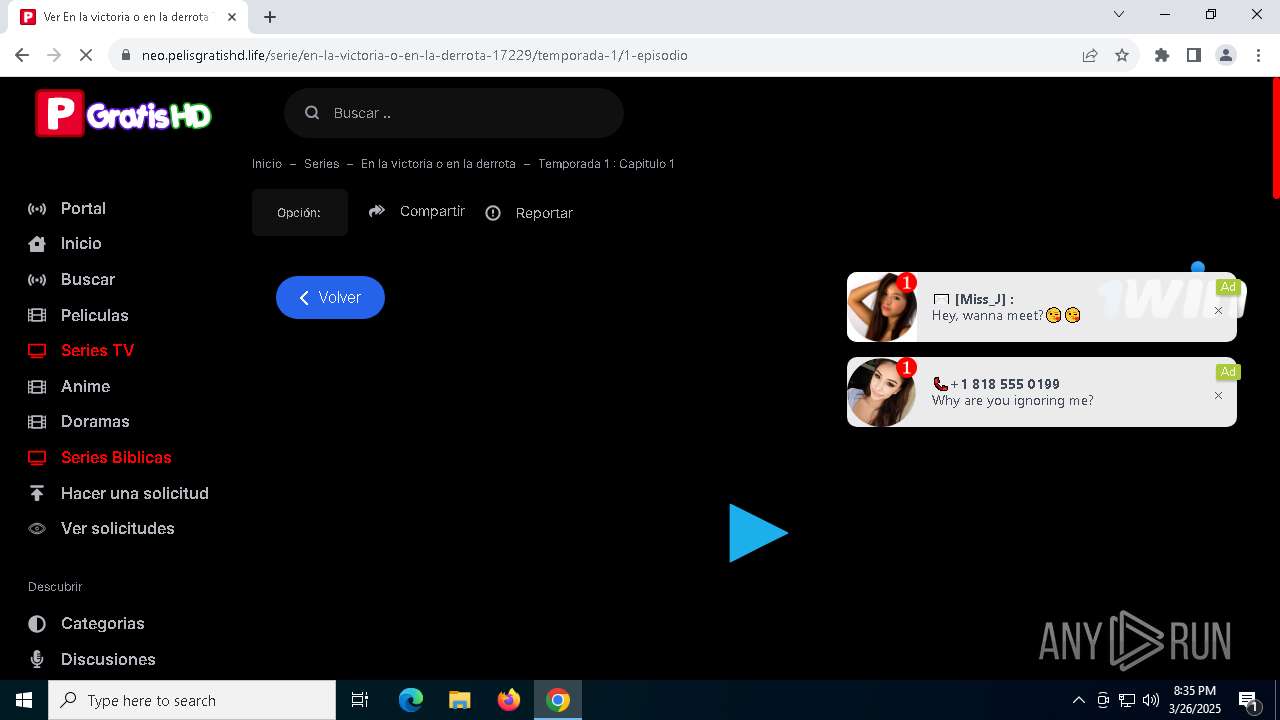Click the Why are you ignoring me? text

coord(1012,400)
